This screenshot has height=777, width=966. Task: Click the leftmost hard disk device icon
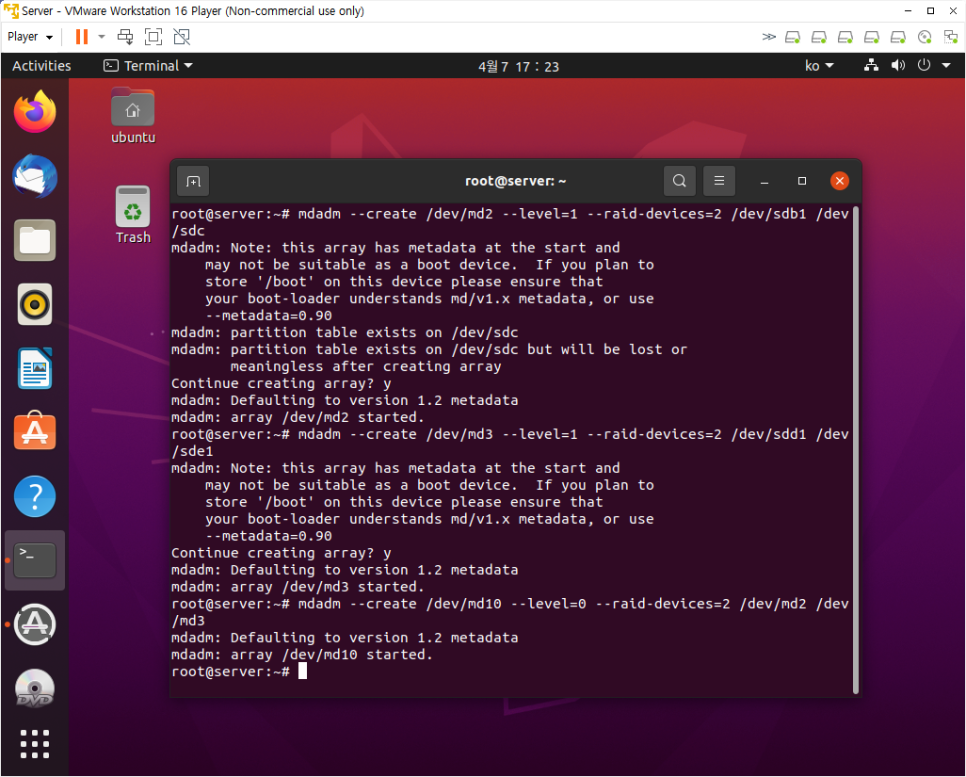[792, 37]
